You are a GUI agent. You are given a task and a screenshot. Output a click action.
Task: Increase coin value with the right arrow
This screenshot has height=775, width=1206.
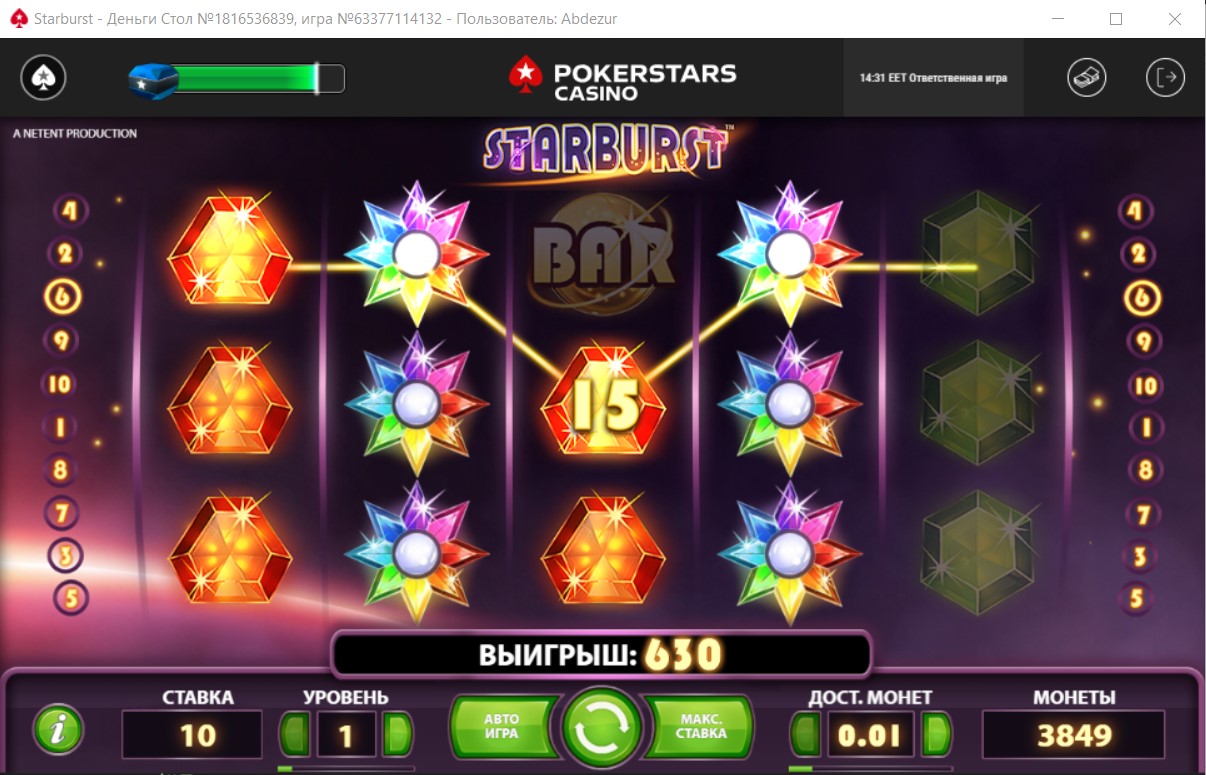point(935,735)
